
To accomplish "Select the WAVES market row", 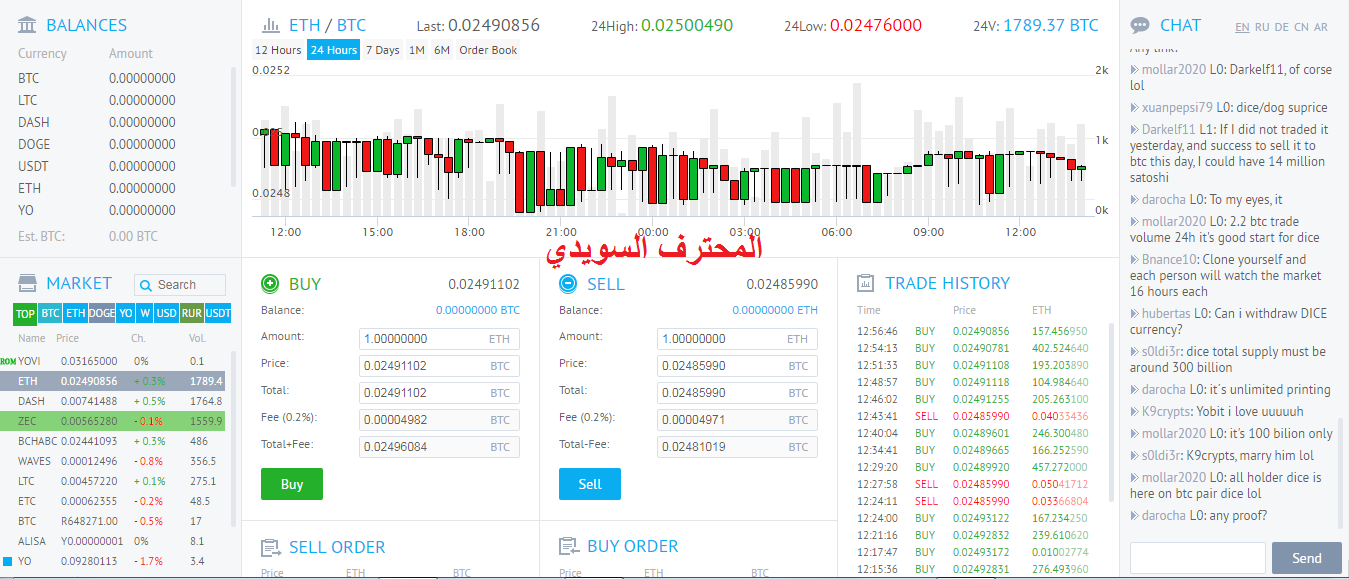I will click(113, 461).
